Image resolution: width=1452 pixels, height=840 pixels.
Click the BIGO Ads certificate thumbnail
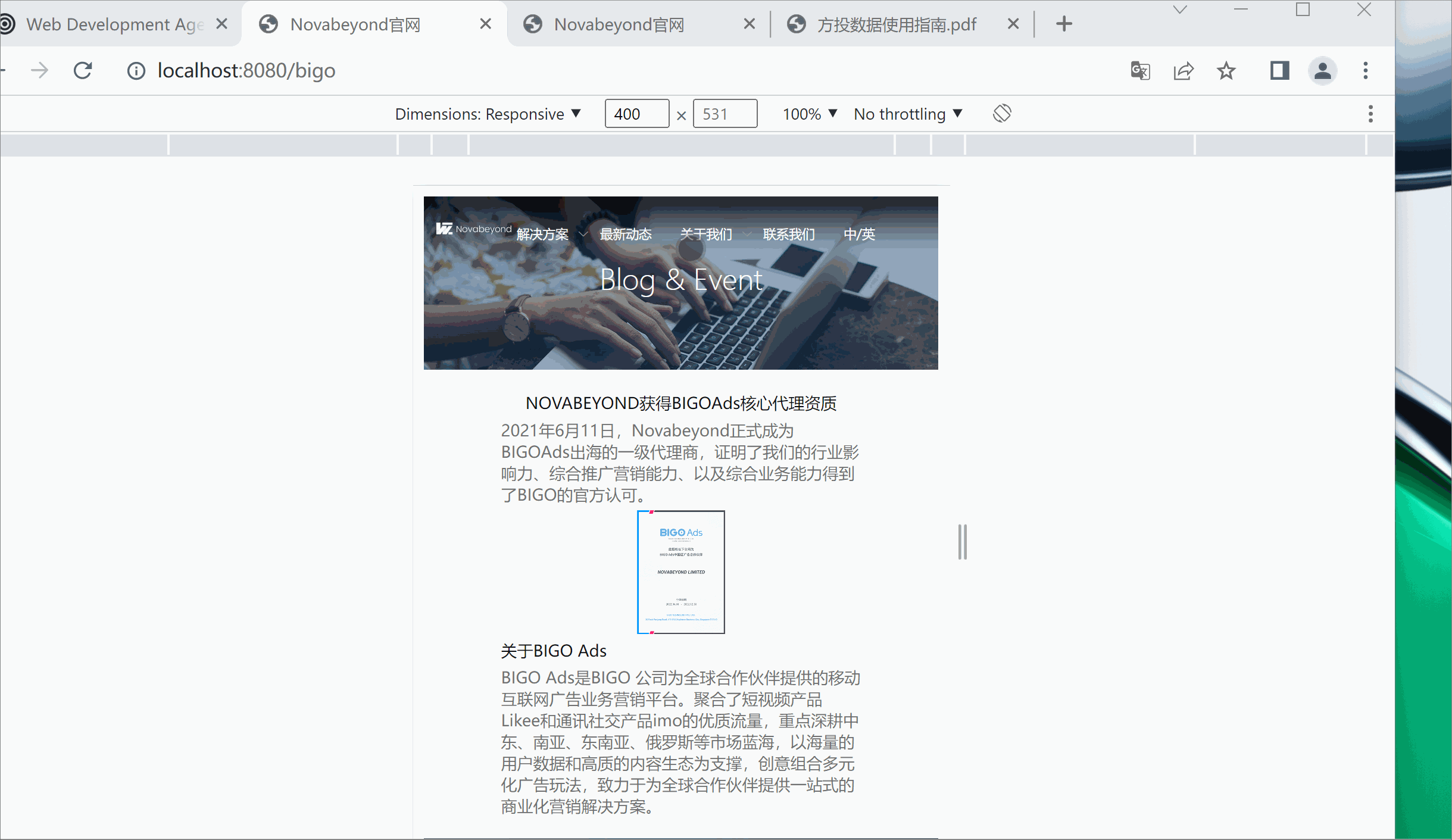pos(680,572)
